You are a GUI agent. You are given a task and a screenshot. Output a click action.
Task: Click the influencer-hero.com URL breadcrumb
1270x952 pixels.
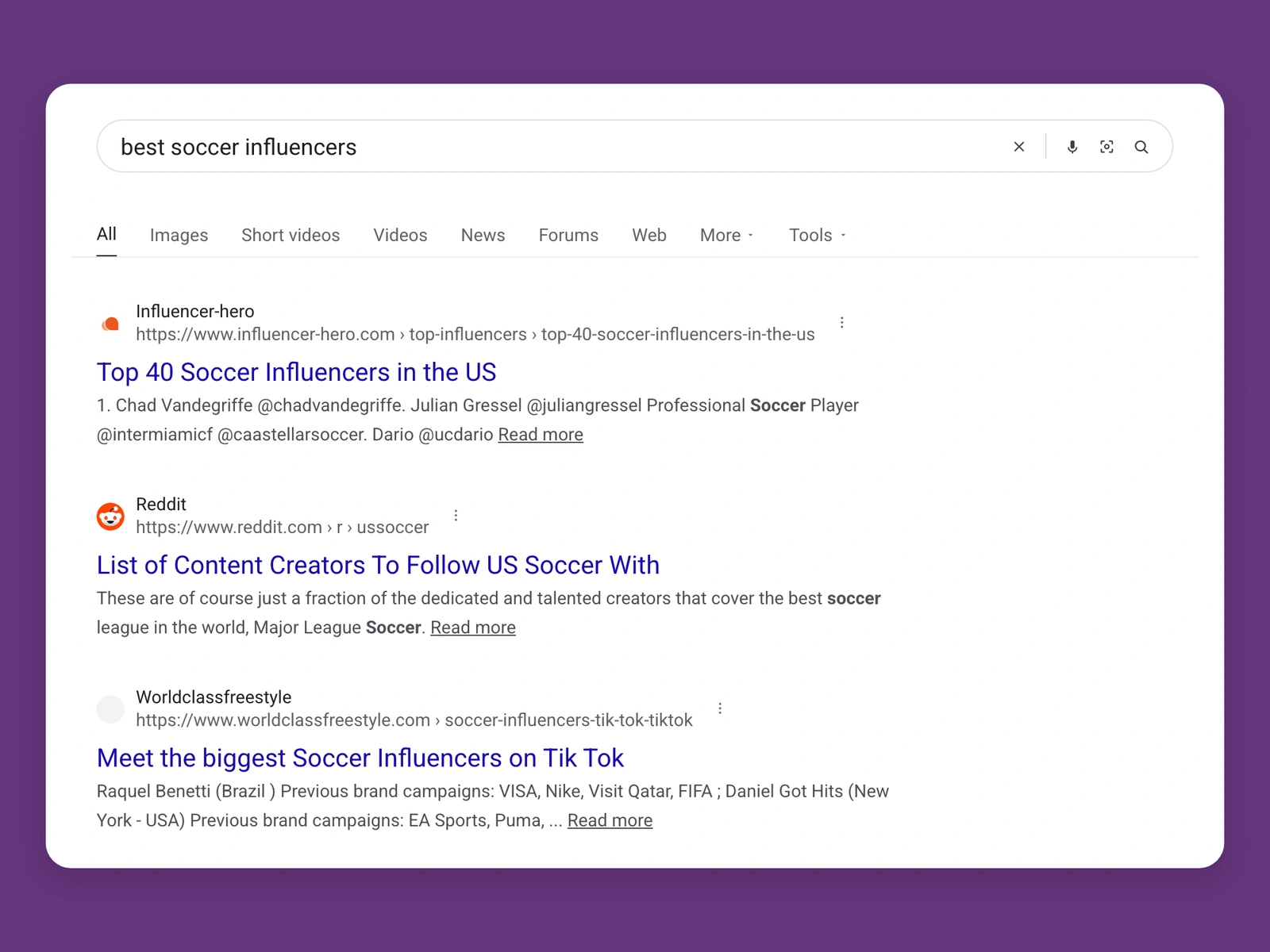pos(475,335)
